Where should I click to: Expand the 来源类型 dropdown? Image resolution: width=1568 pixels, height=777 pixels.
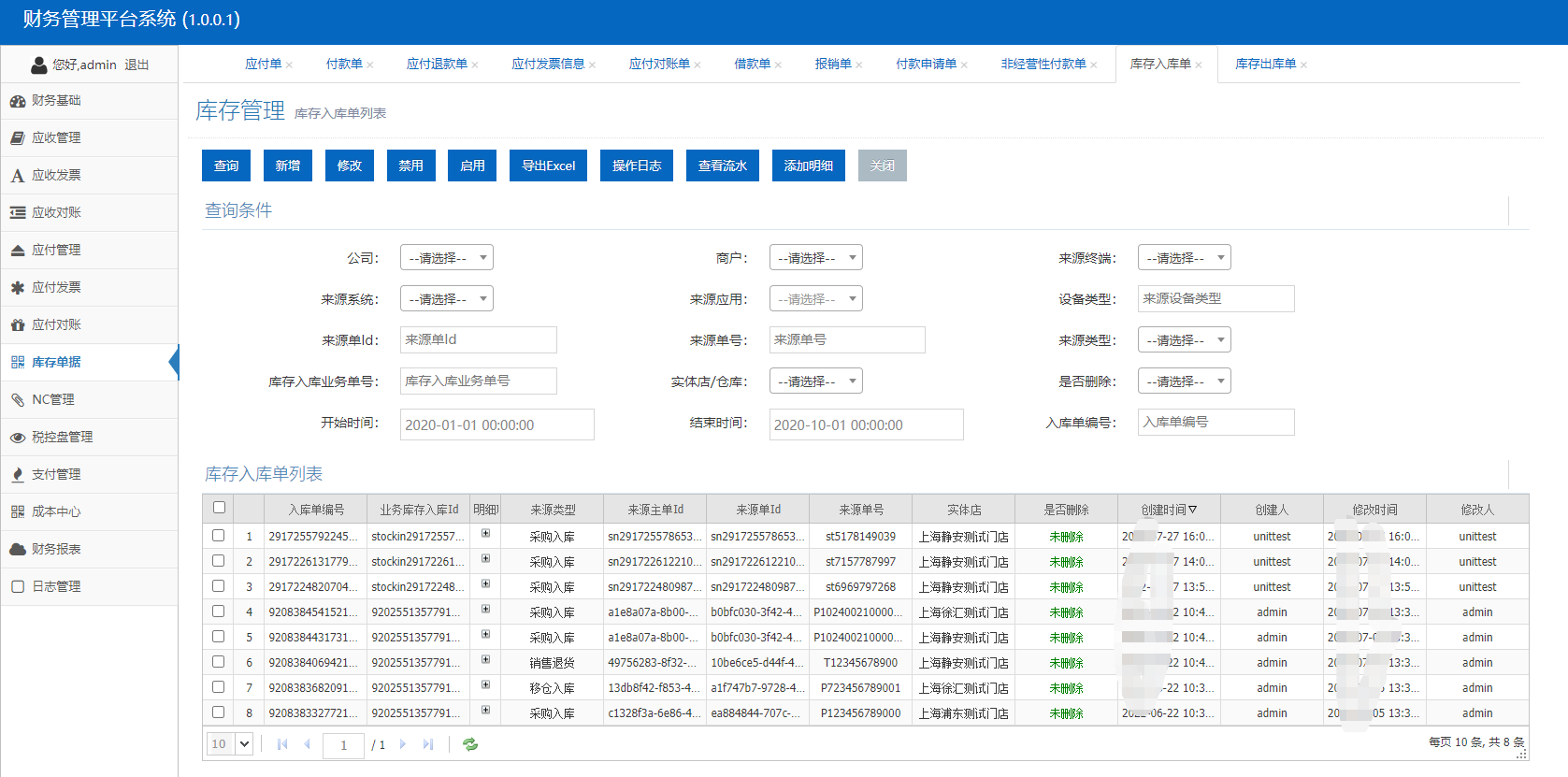[x=1184, y=340]
